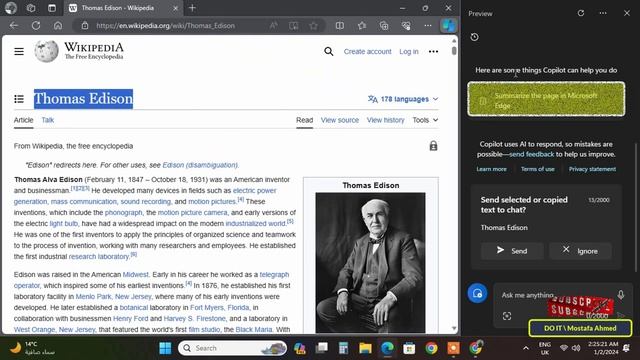The image size is (640, 360).
Task: Toggle Edge split screen view
Action: [x=340, y=26]
